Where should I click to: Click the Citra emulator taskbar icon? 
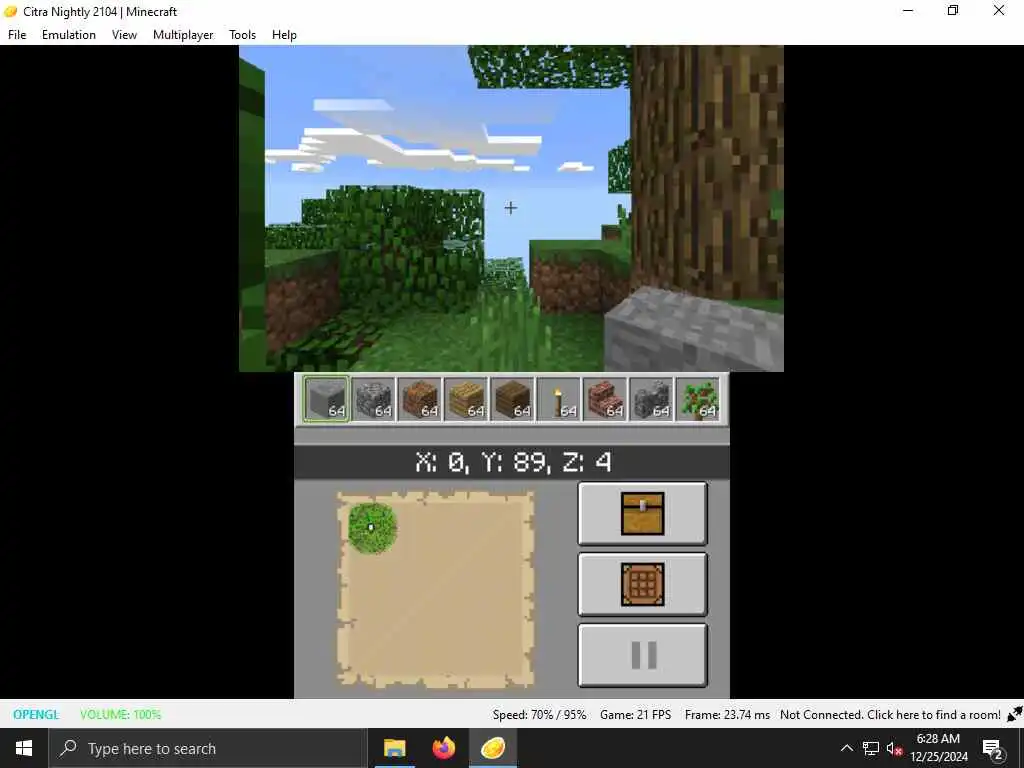click(493, 748)
